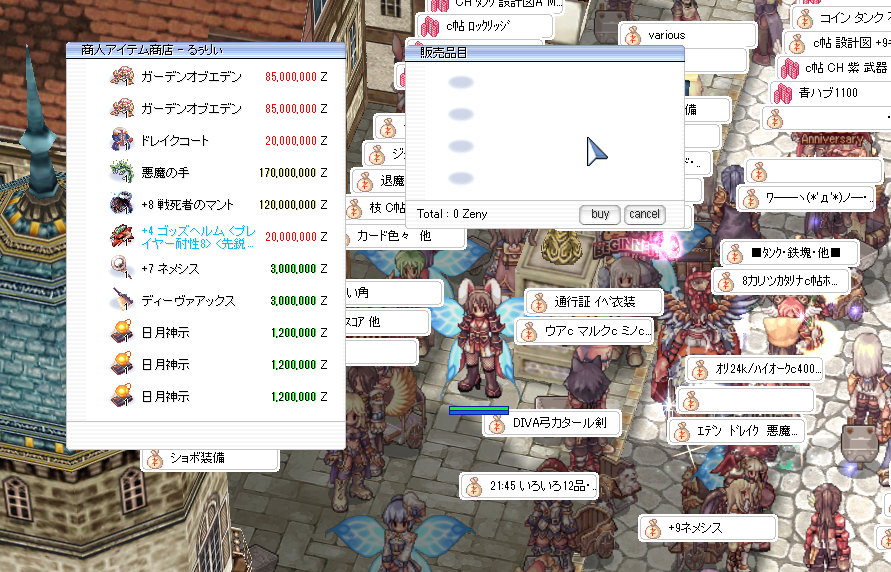Click the 商人アイテム商店 window title bar
The height and width of the screenshot is (572, 891).
[205, 48]
